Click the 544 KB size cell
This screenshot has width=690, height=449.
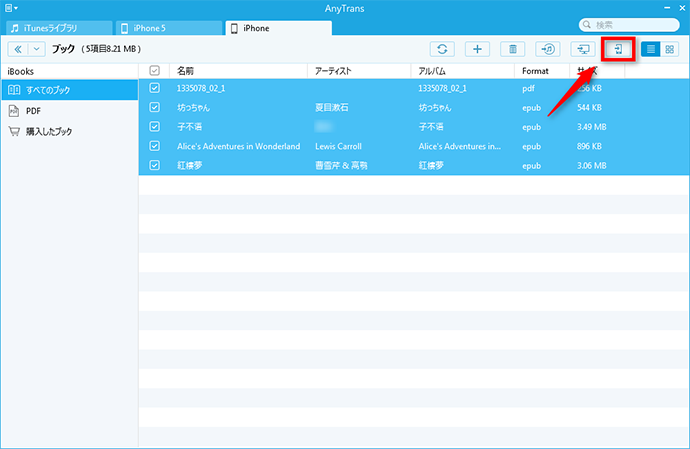[x=589, y=107]
